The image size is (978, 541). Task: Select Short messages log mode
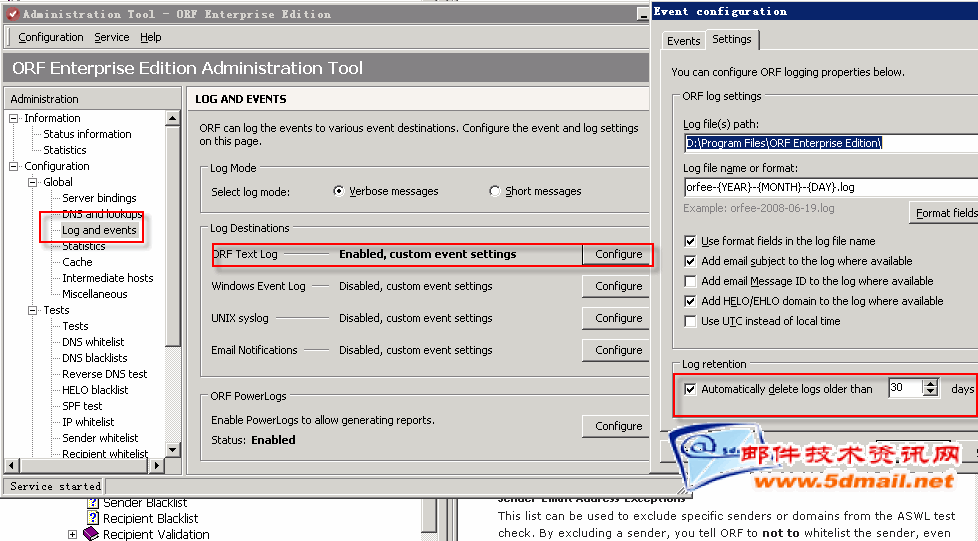click(x=495, y=191)
